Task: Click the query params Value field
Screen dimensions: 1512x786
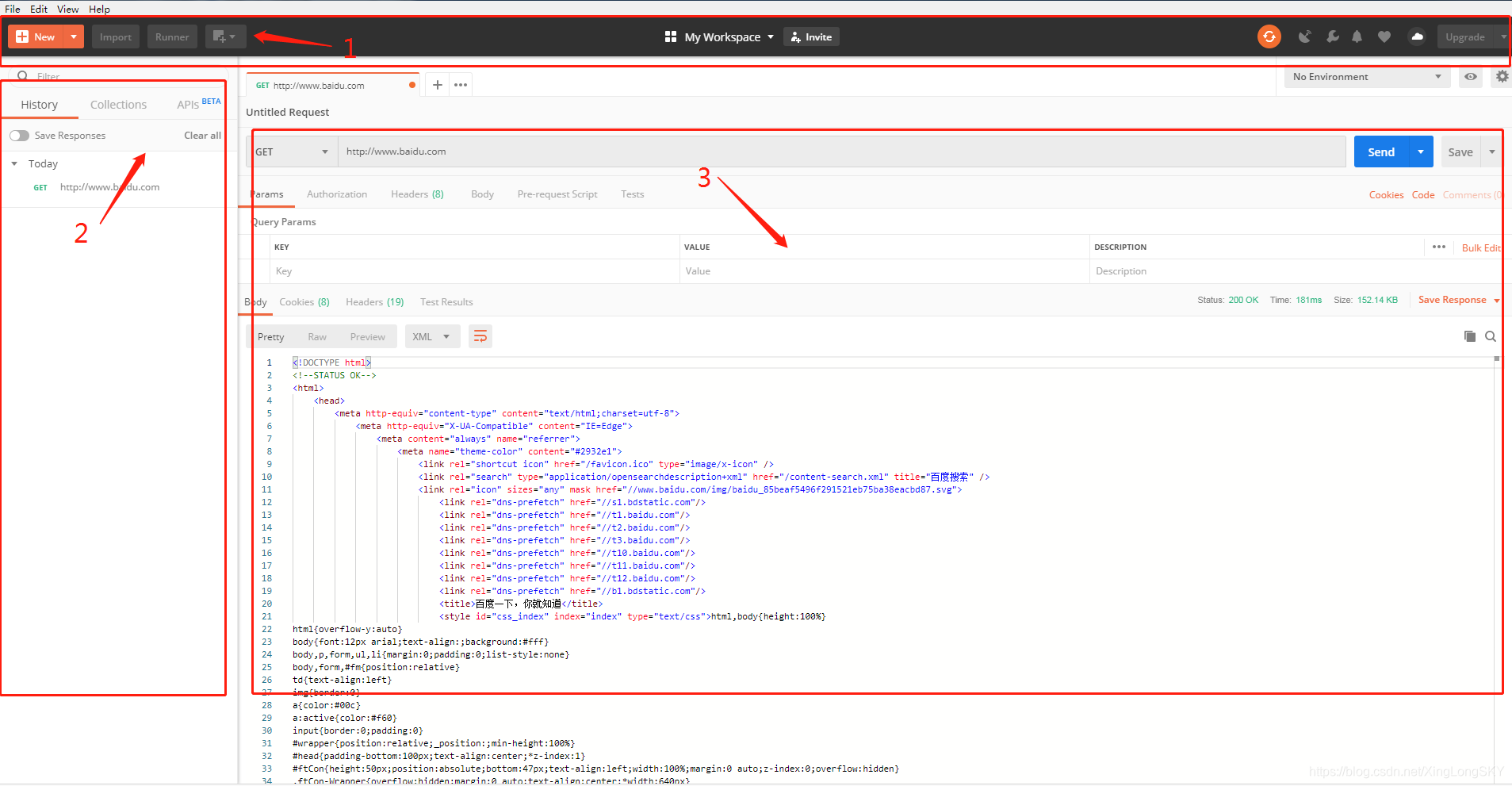Action: tap(884, 271)
